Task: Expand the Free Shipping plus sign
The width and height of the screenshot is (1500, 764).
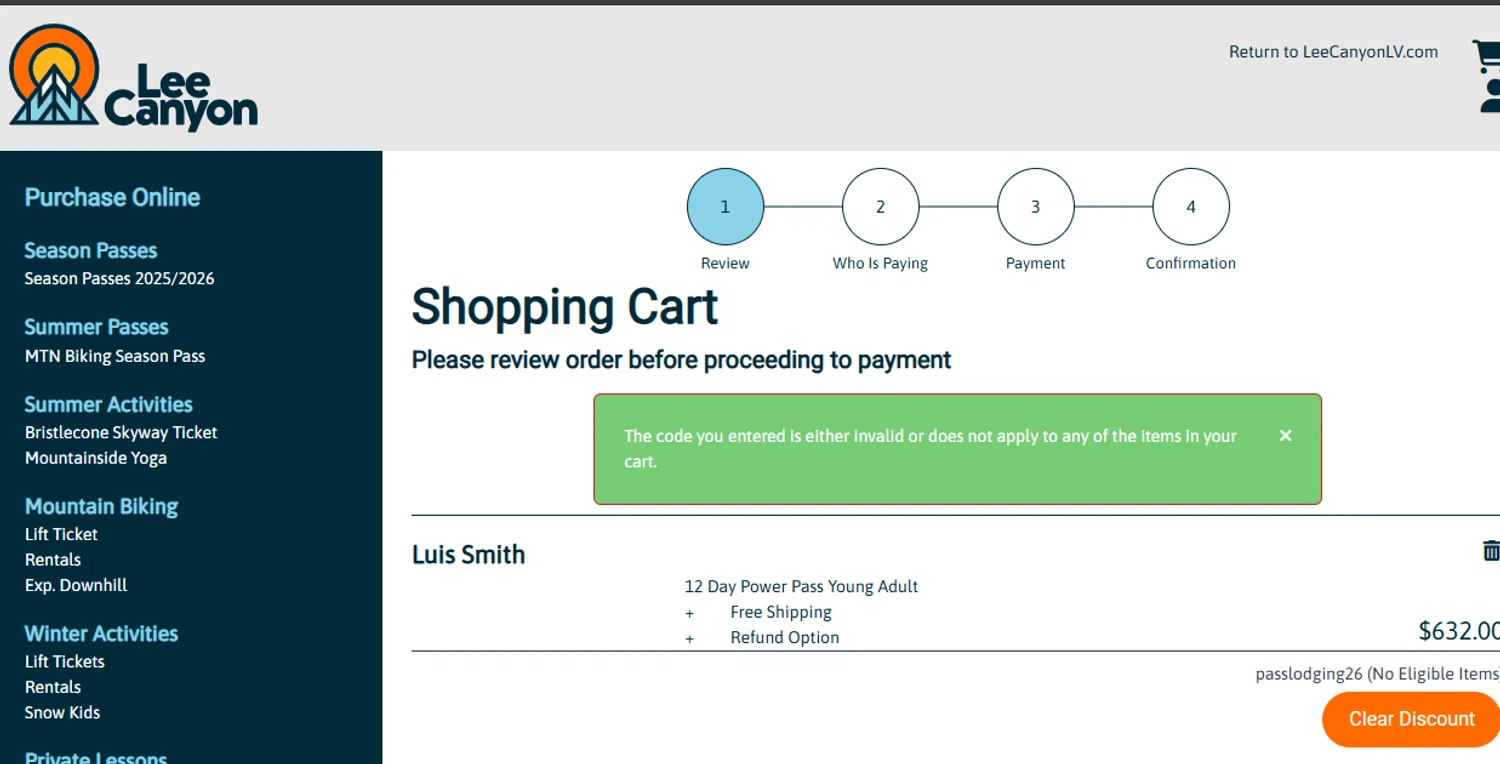Action: click(689, 613)
